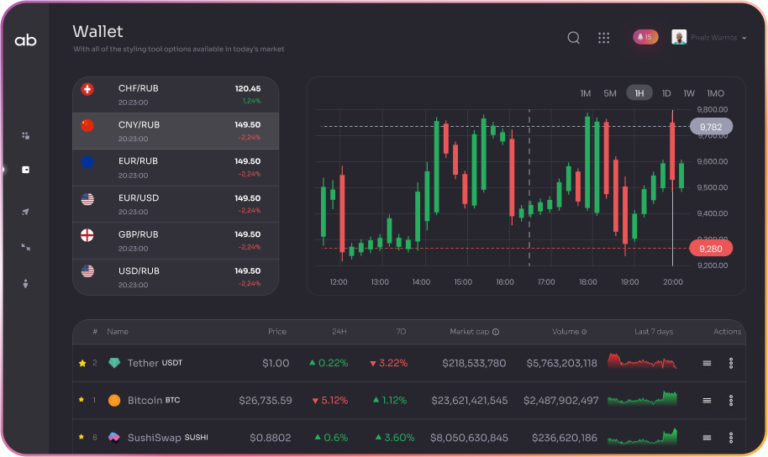
Task: Select the 5M chart interval
Action: click(x=610, y=93)
